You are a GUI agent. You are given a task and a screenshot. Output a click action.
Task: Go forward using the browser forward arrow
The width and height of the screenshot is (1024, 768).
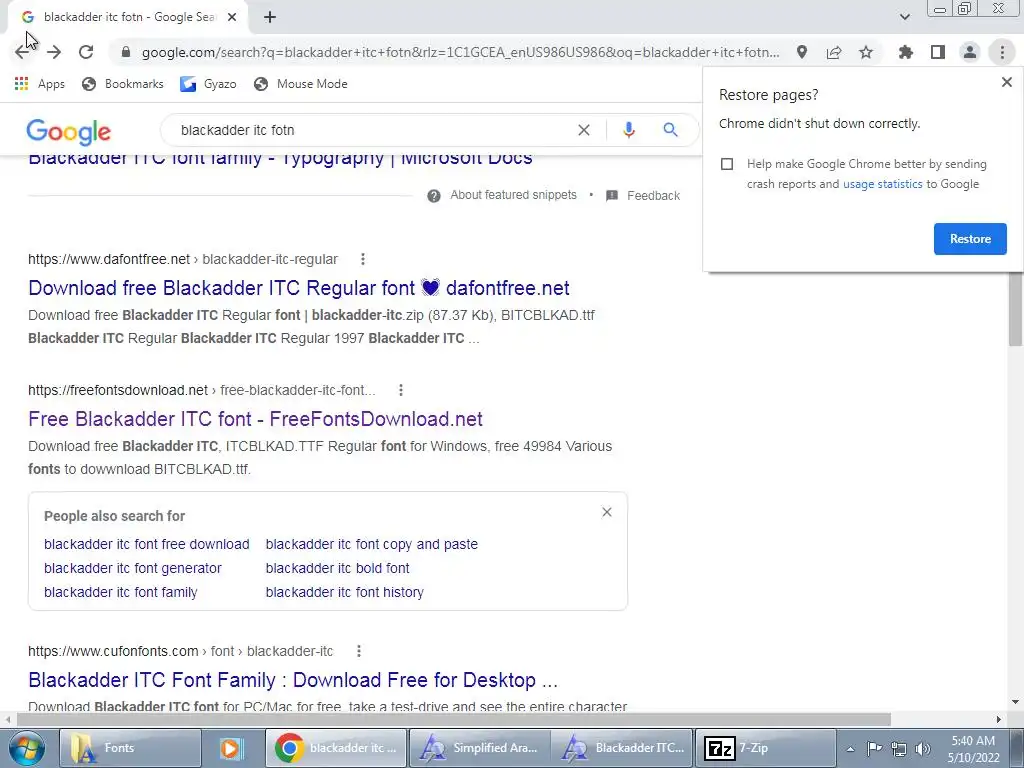click(x=54, y=52)
